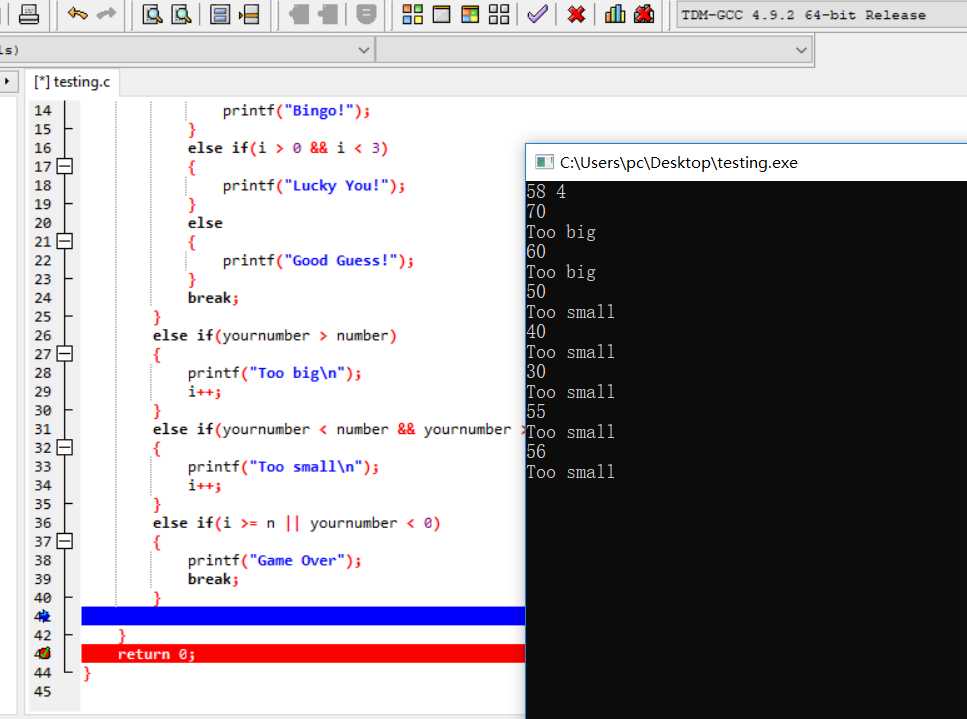Toggle the red breakpoint marker at return 0
This screenshot has height=719, width=967.
pos(43,653)
